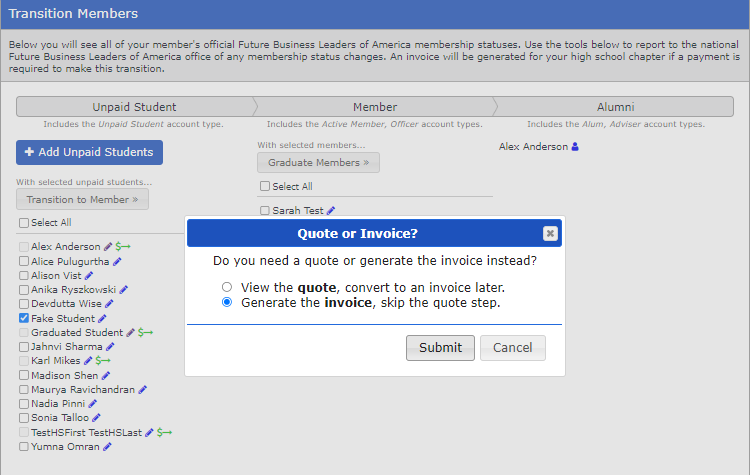Click the edit pencil next to Alex Anderson
The height and width of the screenshot is (475, 750).
[x=108, y=247]
